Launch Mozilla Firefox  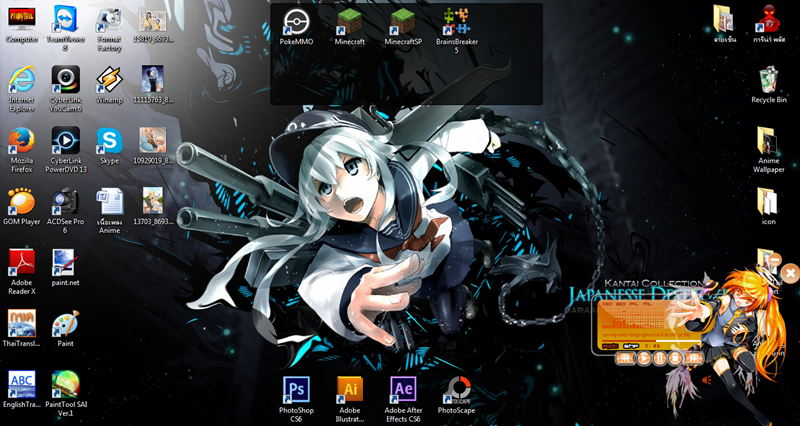[22, 150]
